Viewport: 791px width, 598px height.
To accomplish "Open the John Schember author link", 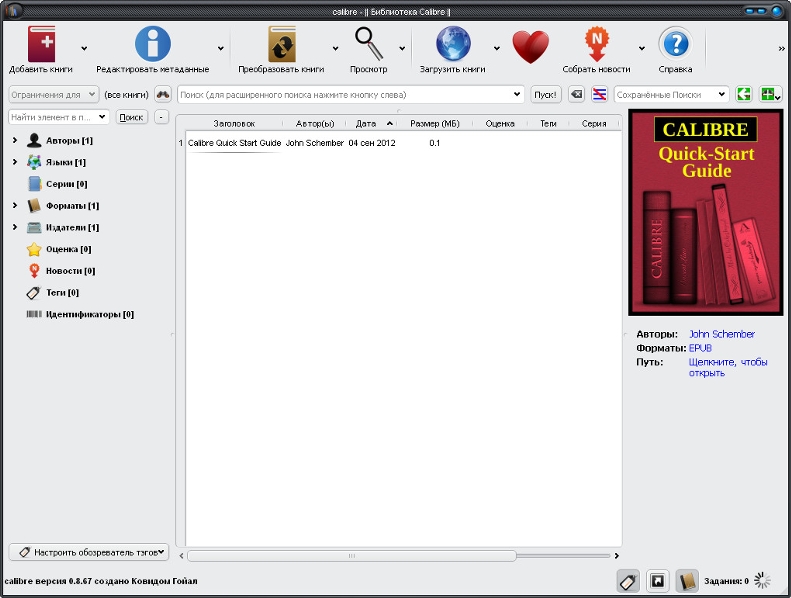I will 721,334.
